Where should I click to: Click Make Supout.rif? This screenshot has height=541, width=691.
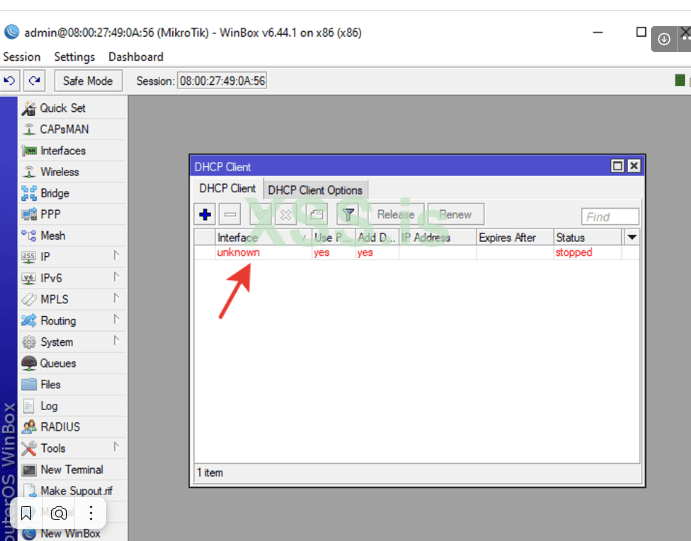point(73,490)
